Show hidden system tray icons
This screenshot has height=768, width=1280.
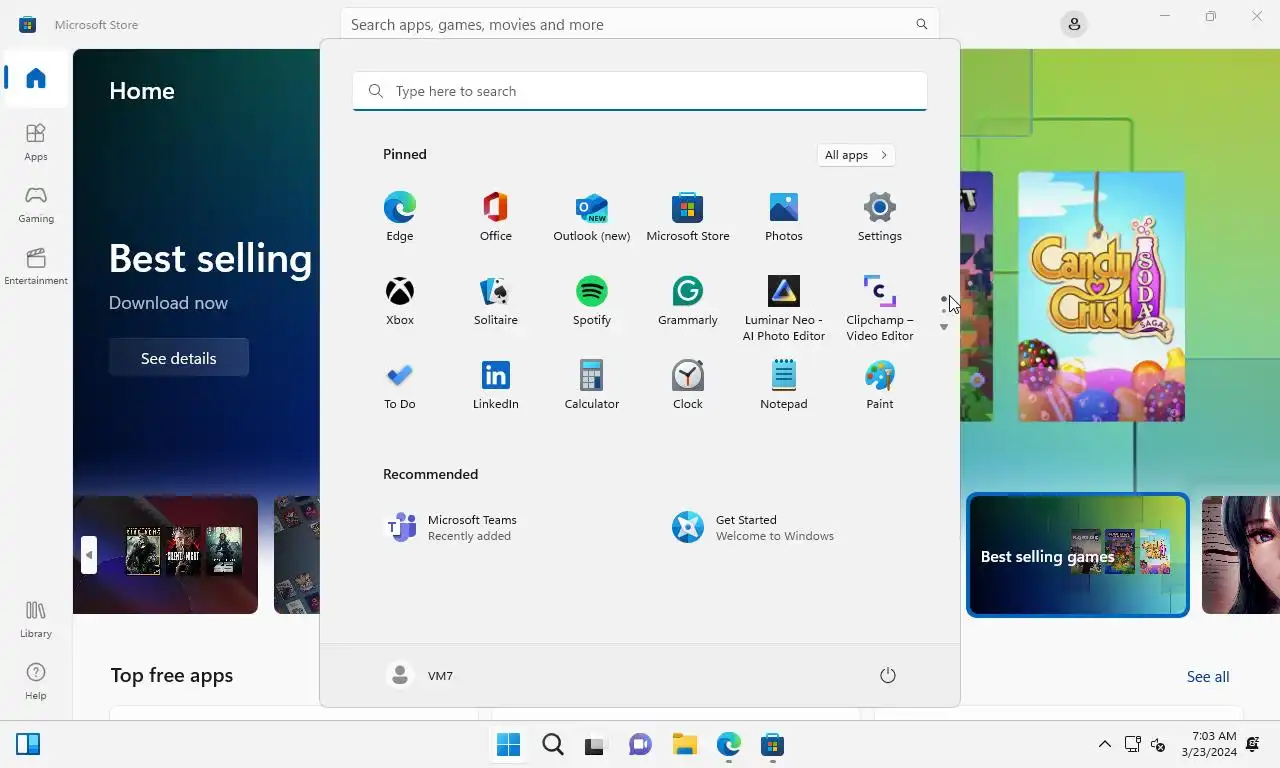[1104, 744]
